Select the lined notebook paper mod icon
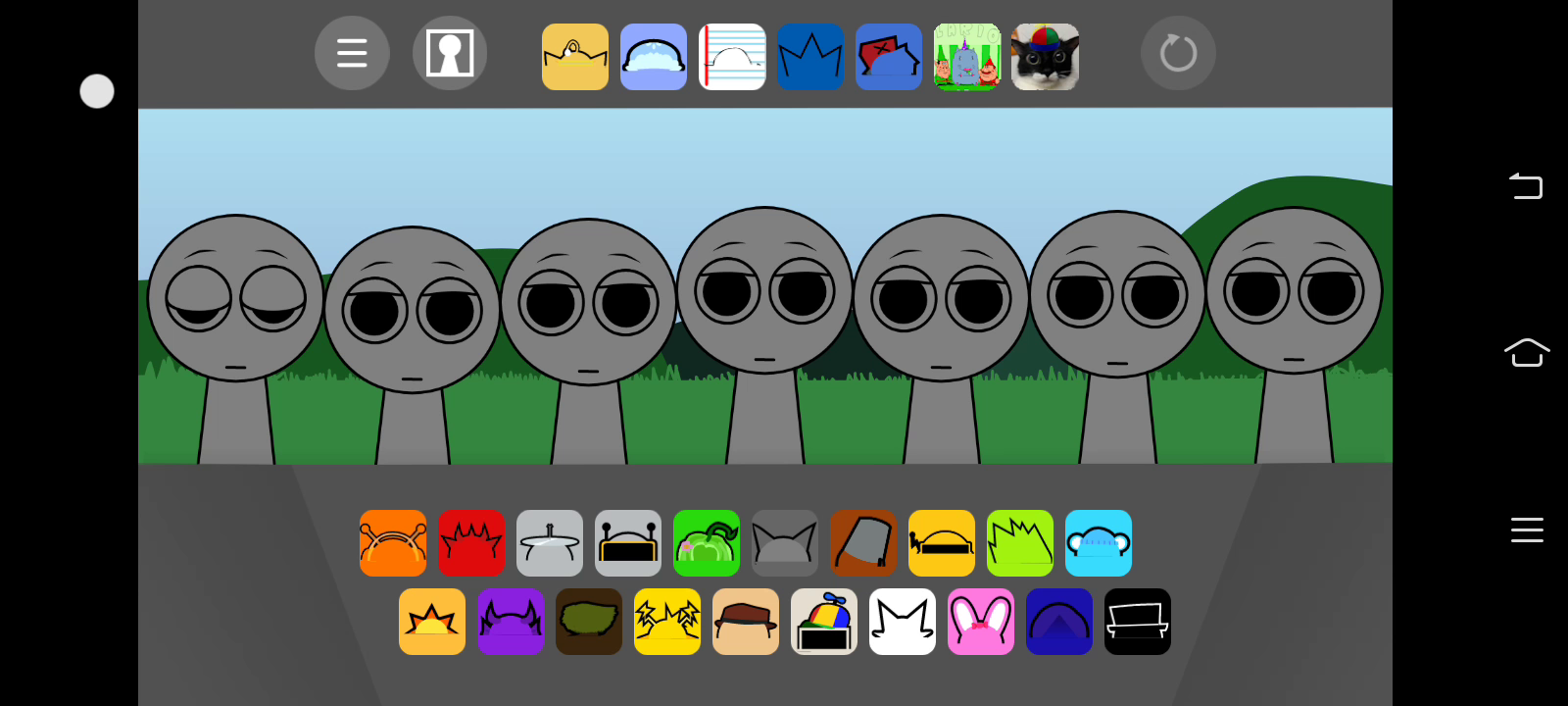 (x=732, y=57)
